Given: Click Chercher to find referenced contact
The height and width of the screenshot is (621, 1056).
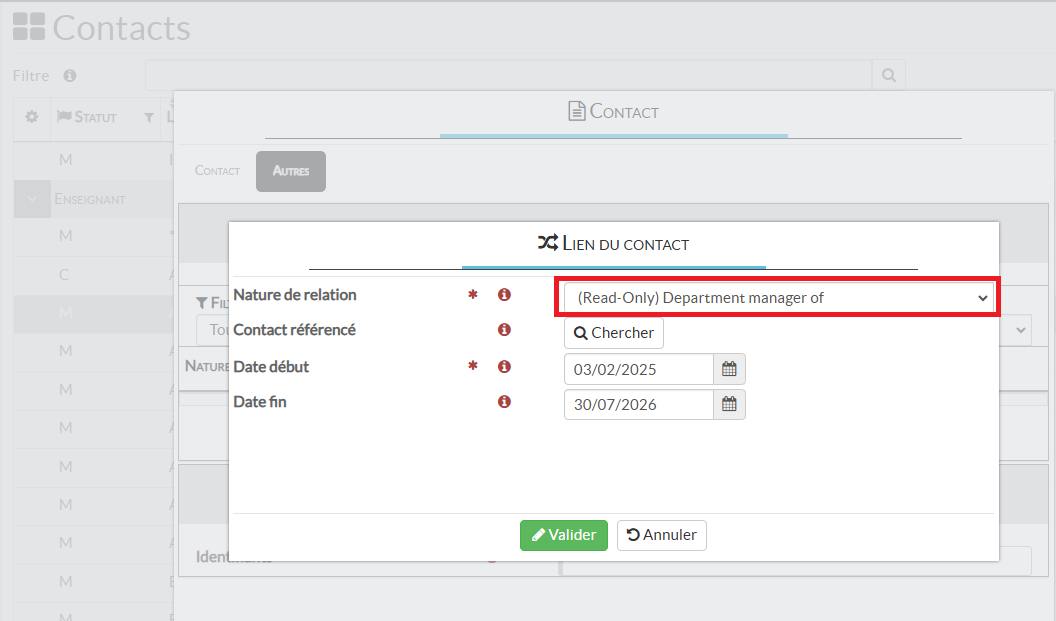Looking at the screenshot, I should click(613, 333).
